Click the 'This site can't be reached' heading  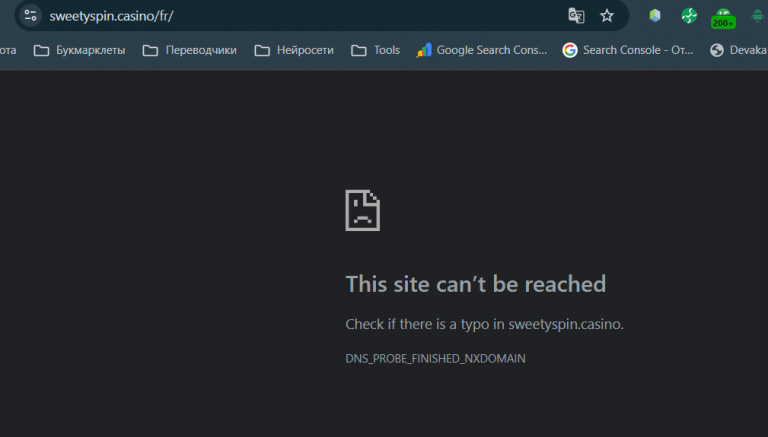pyautogui.click(x=476, y=284)
